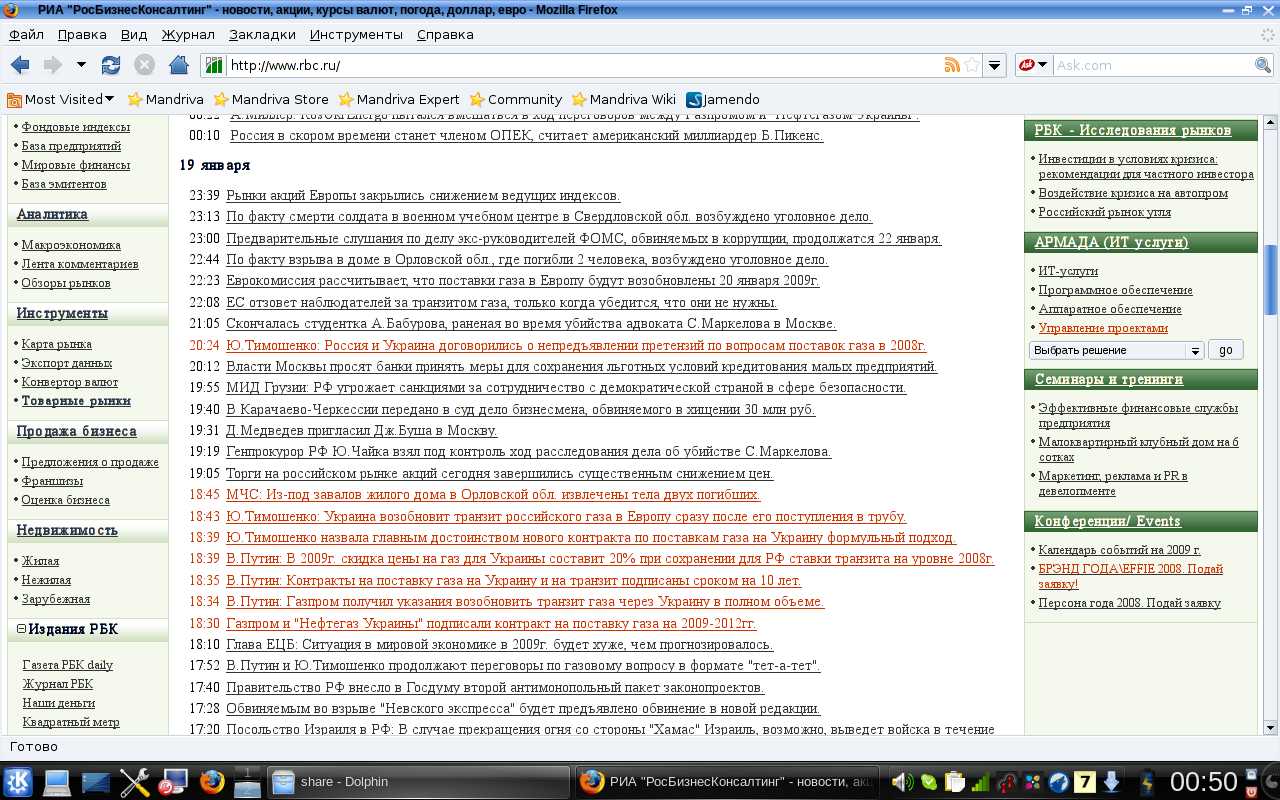The height and width of the screenshot is (800, 1280).
Task: Open the Управление проектами link
Action: pyautogui.click(x=1103, y=328)
